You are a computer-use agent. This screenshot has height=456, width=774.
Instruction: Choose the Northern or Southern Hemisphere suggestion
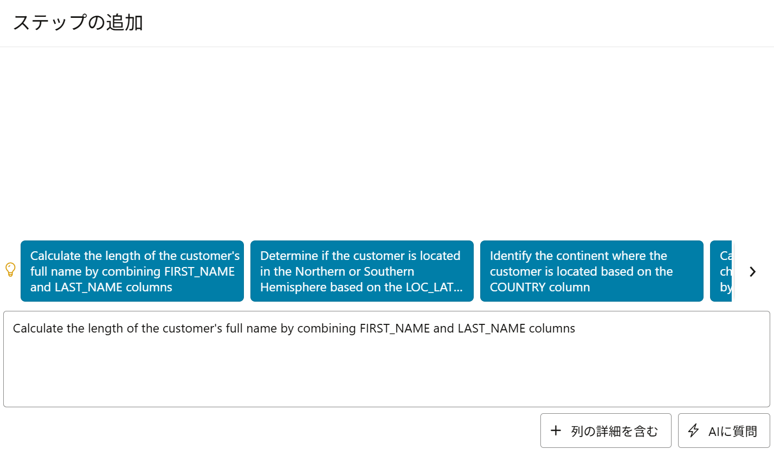click(x=362, y=271)
